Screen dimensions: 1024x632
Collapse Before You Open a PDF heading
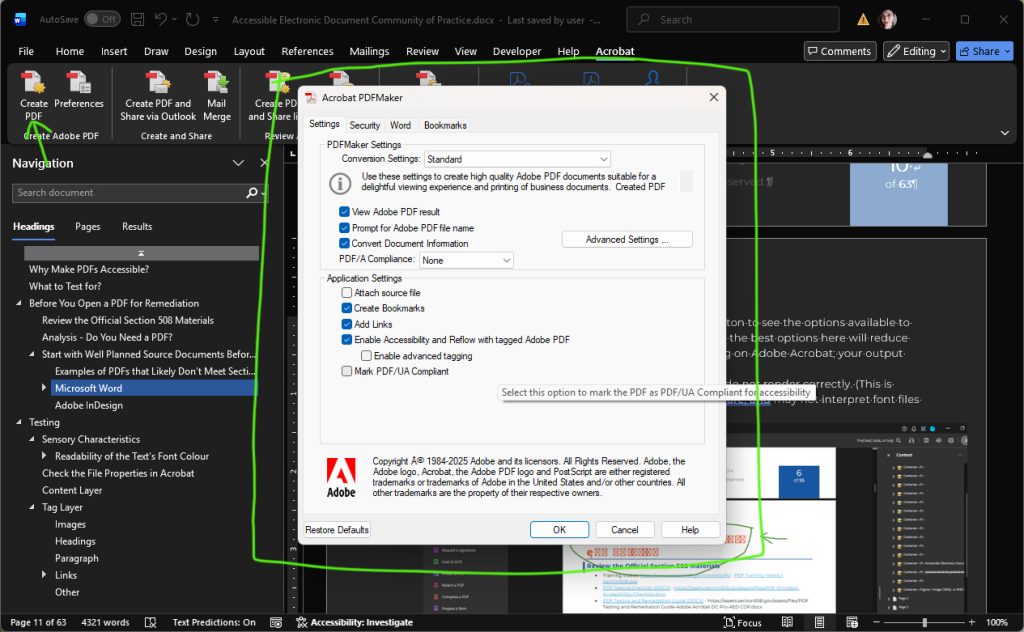tap(18, 303)
